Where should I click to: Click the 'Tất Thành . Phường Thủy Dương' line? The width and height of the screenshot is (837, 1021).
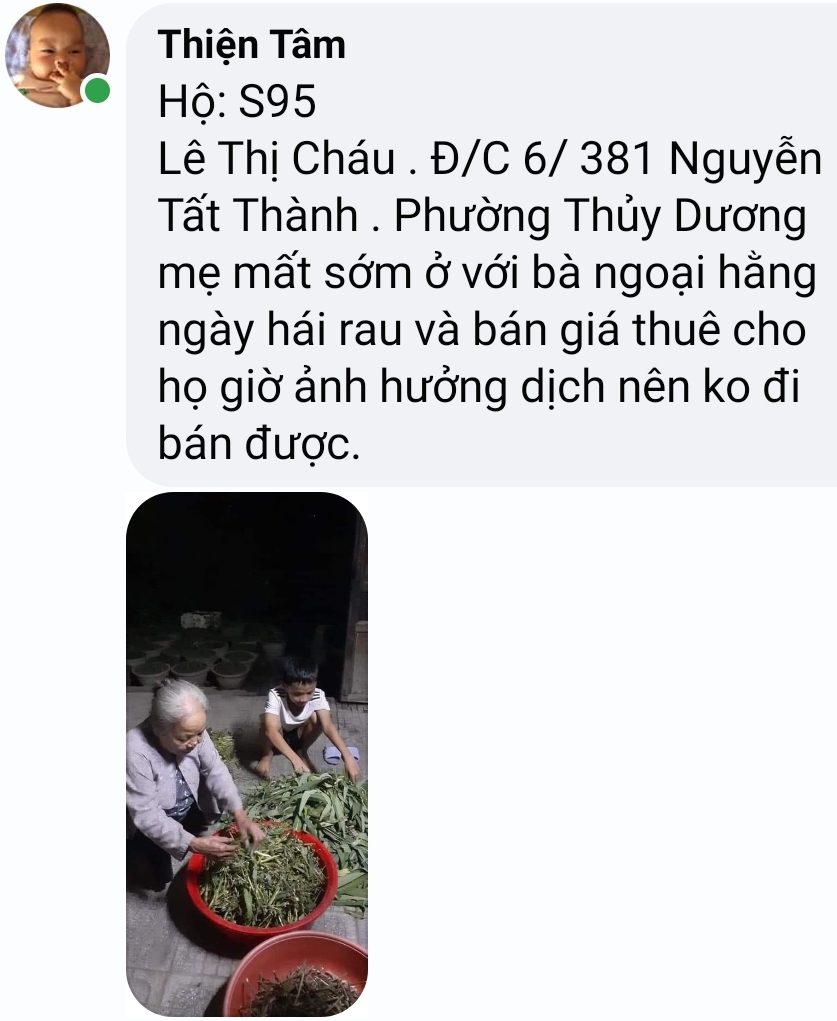pos(483,217)
